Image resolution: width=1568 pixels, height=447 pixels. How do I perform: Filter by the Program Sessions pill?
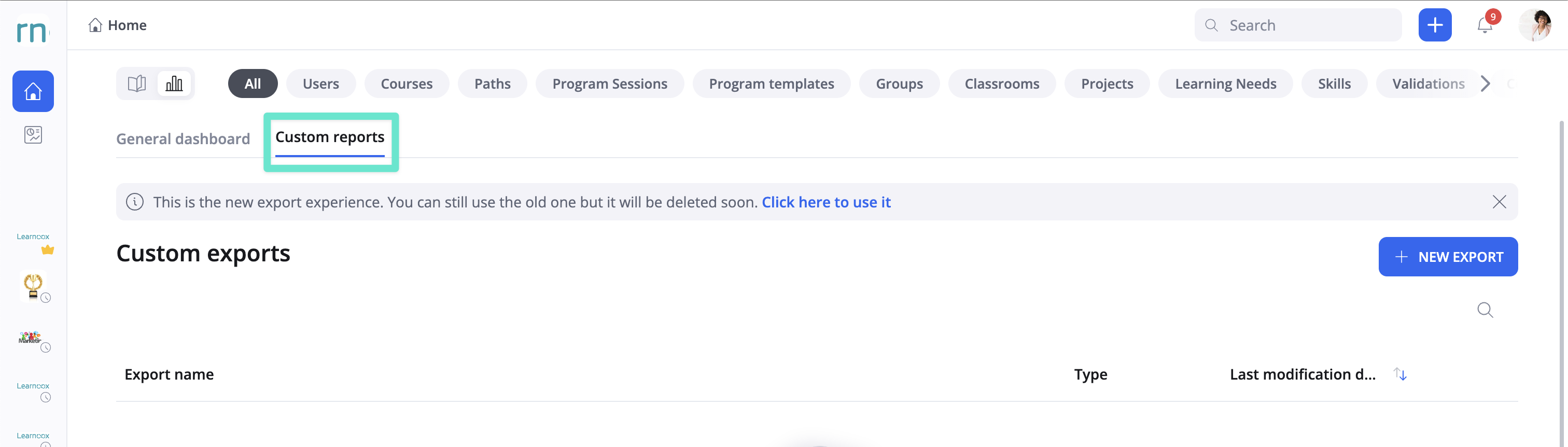(609, 83)
